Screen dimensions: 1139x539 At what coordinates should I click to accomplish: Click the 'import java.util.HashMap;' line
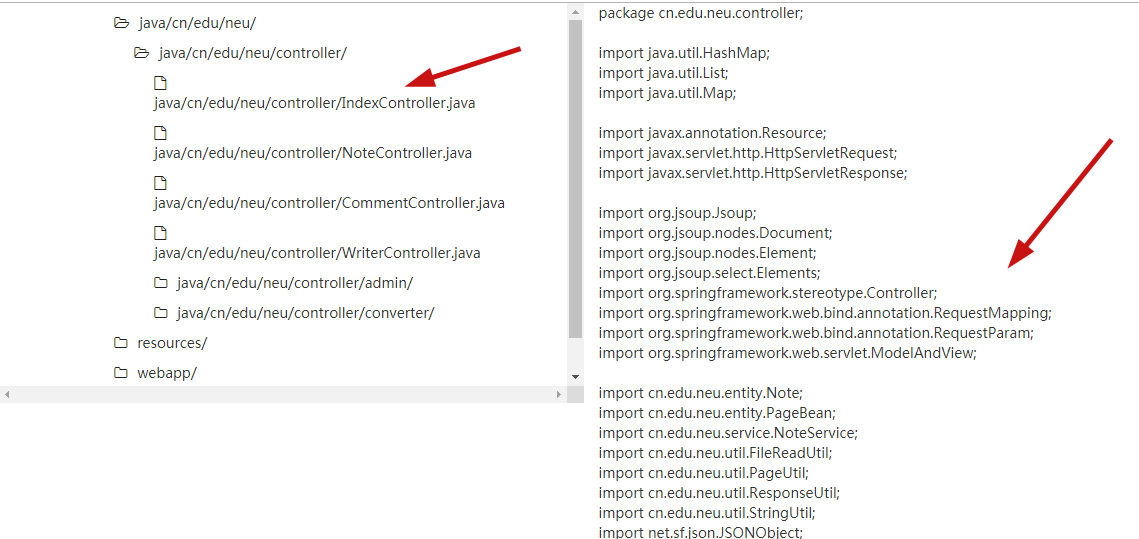684,53
